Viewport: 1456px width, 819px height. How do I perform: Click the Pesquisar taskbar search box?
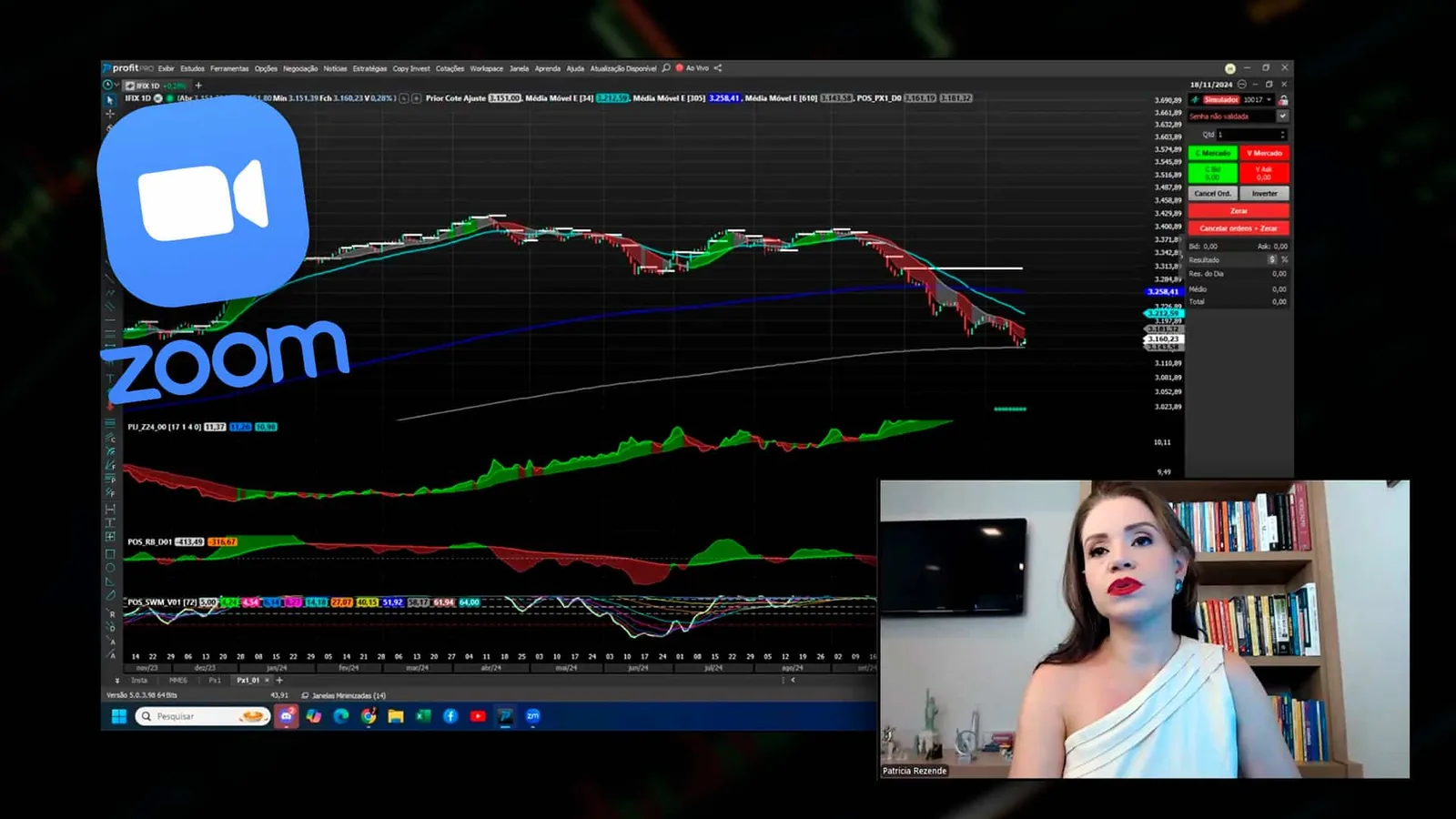point(203,716)
